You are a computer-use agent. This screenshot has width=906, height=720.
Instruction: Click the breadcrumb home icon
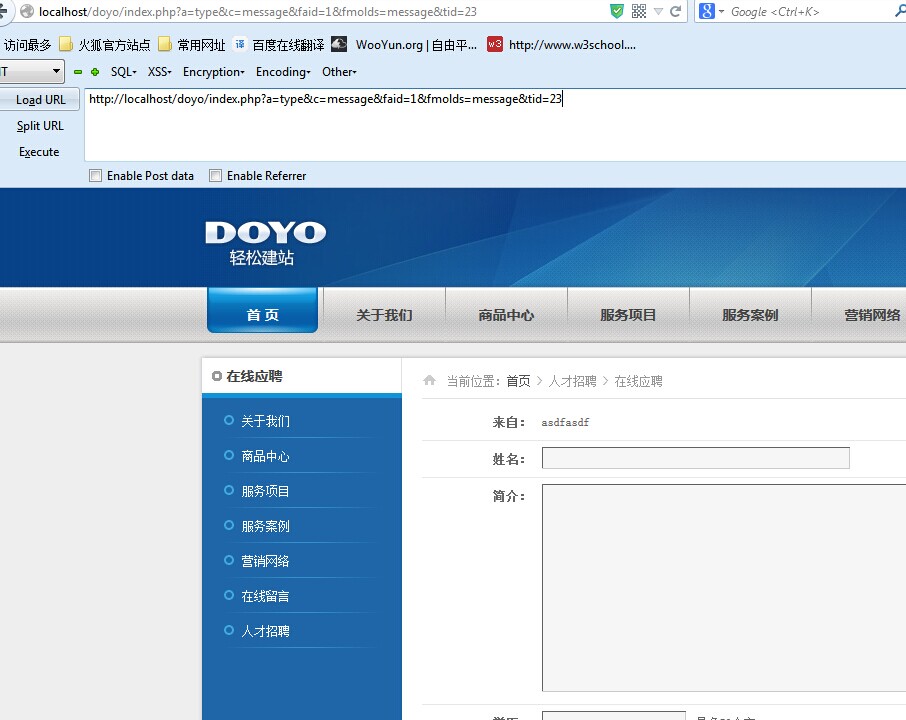[x=429, y=380]
